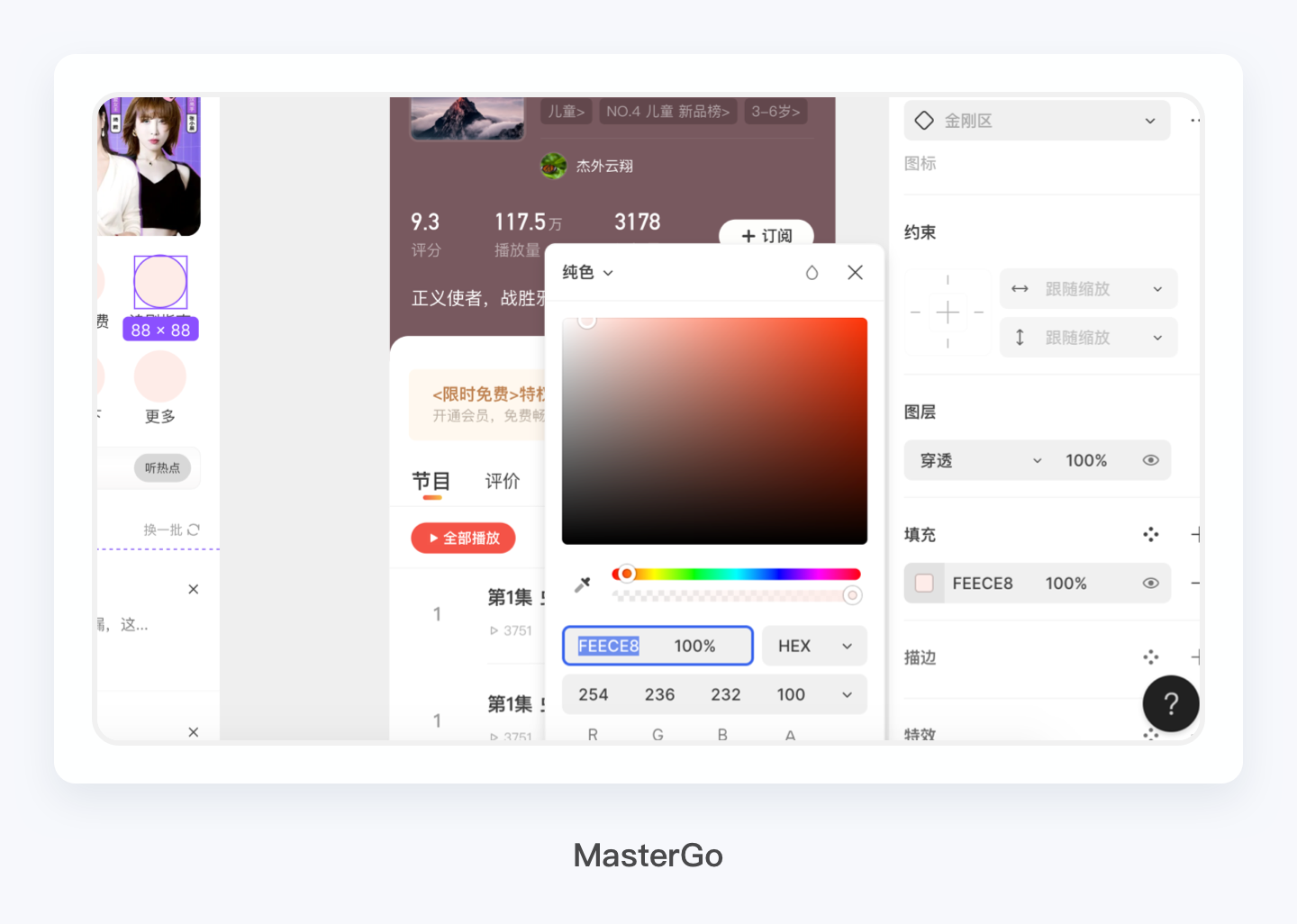Hide the layer using the 图层 eye icon
1297x924 pixels.
pos(1150,459)
